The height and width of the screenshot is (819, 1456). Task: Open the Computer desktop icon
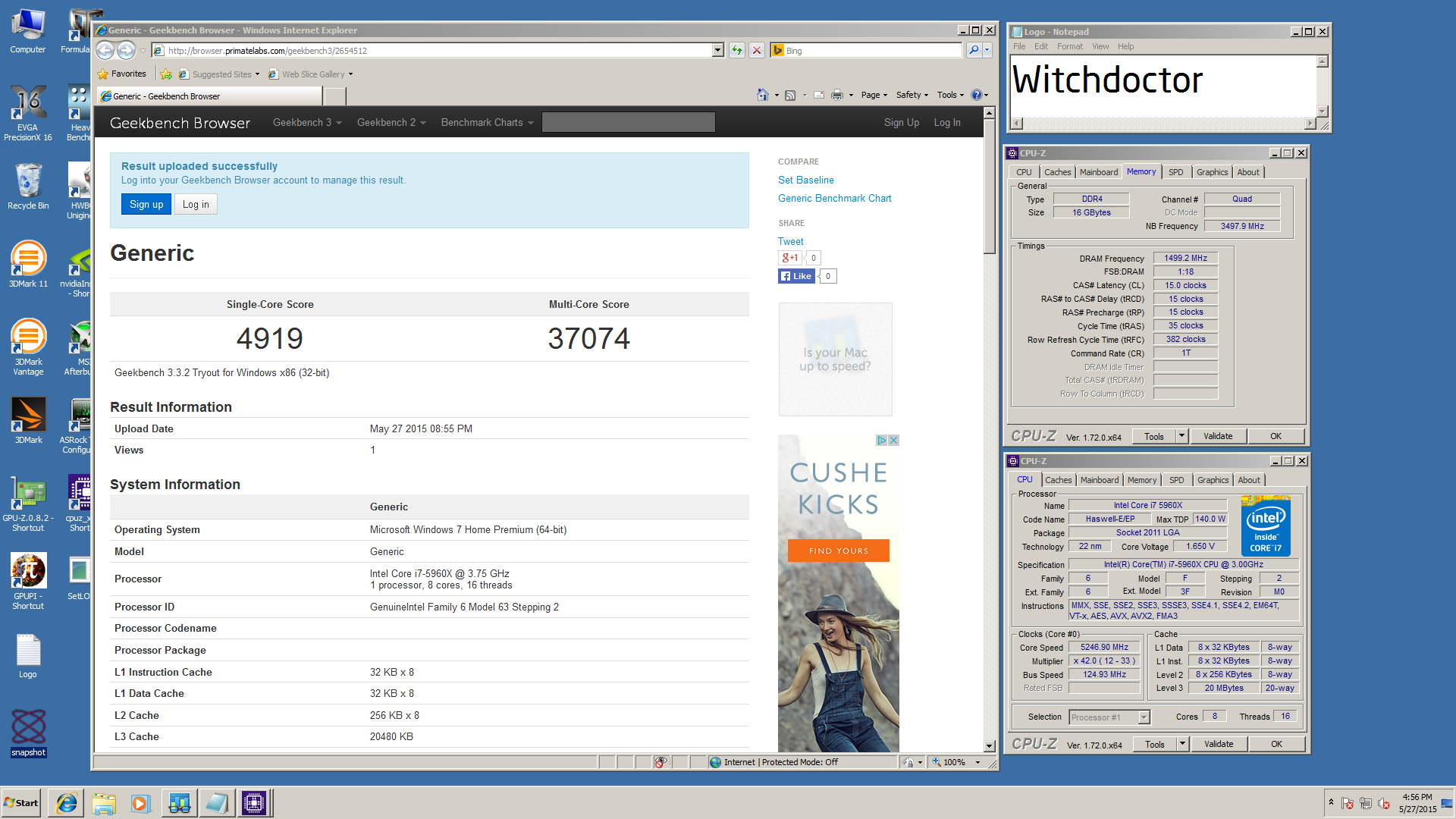click(x=28, y=31)
